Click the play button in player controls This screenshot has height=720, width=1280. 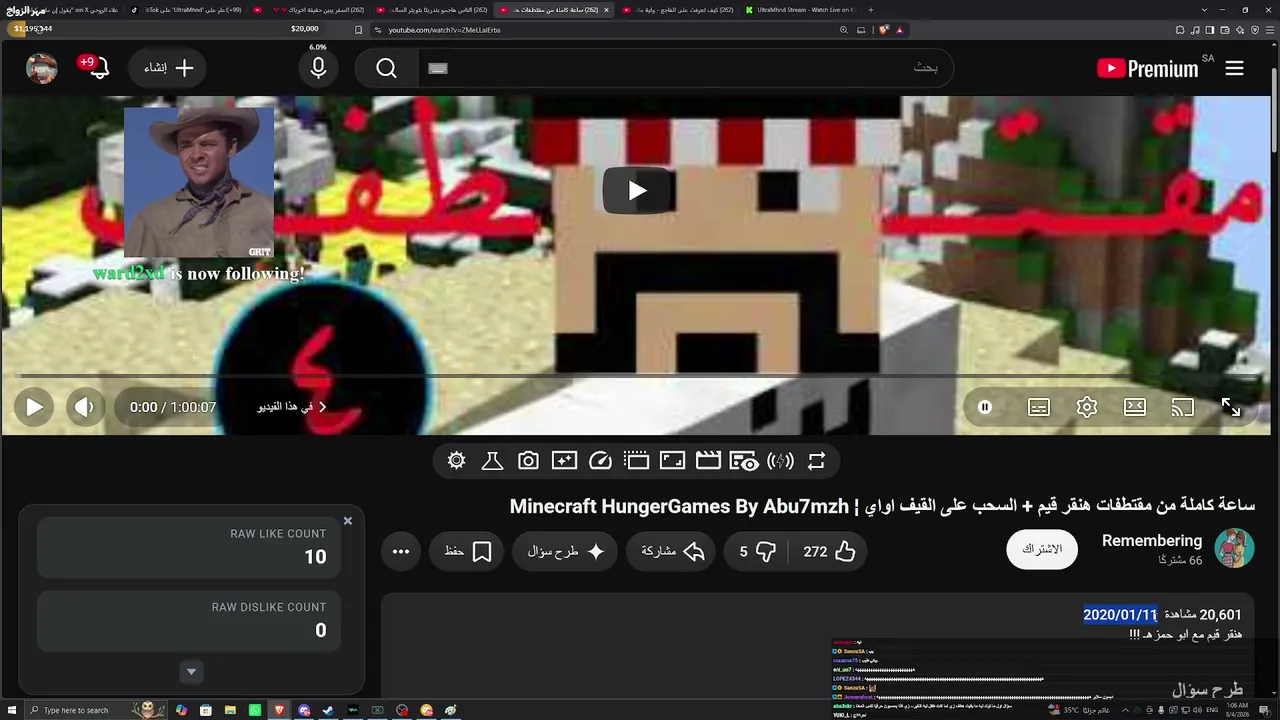pyautogui.click(x=34, y=407)
